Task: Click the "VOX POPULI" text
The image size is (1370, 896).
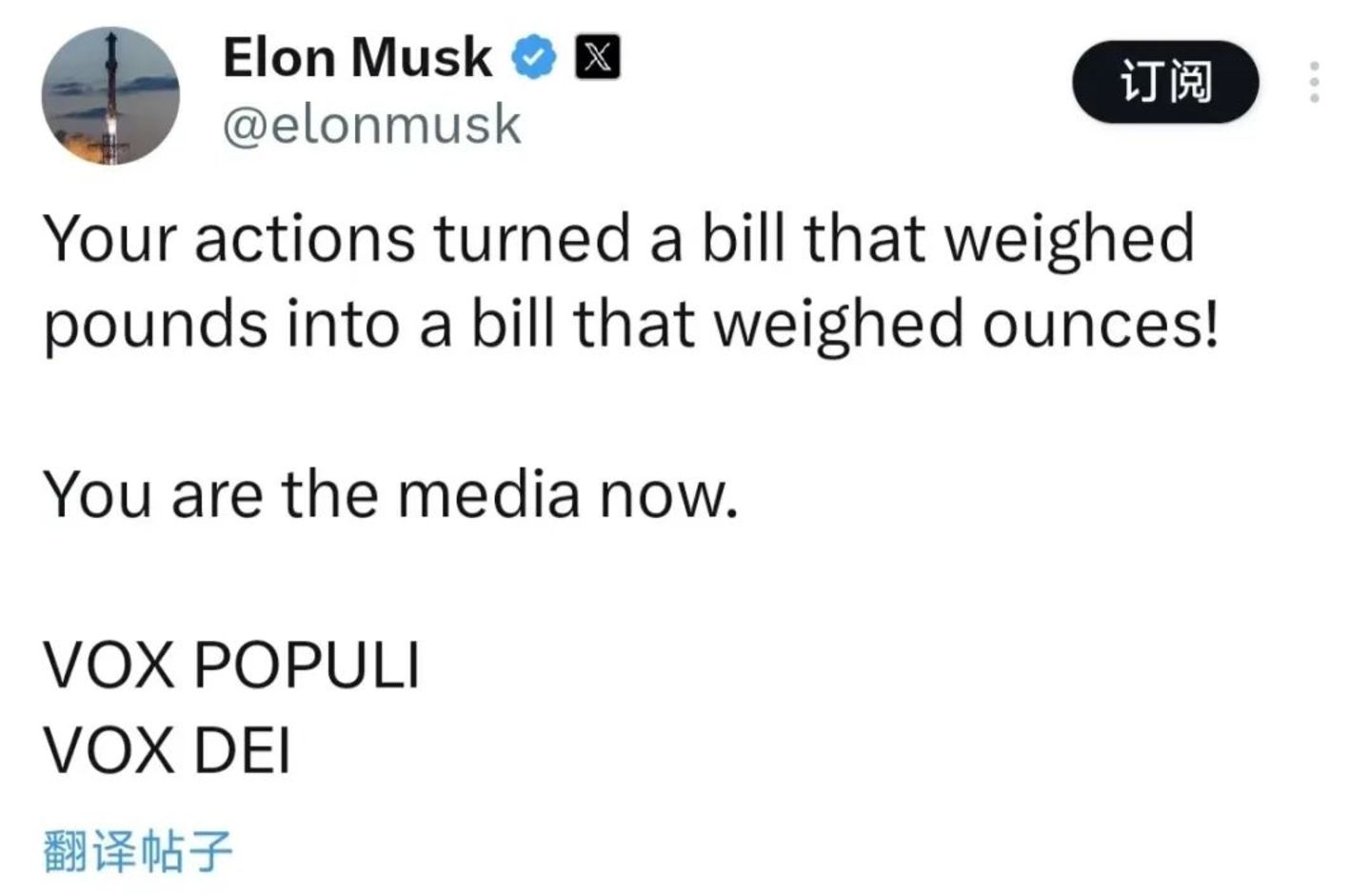Action: [231, 665]
